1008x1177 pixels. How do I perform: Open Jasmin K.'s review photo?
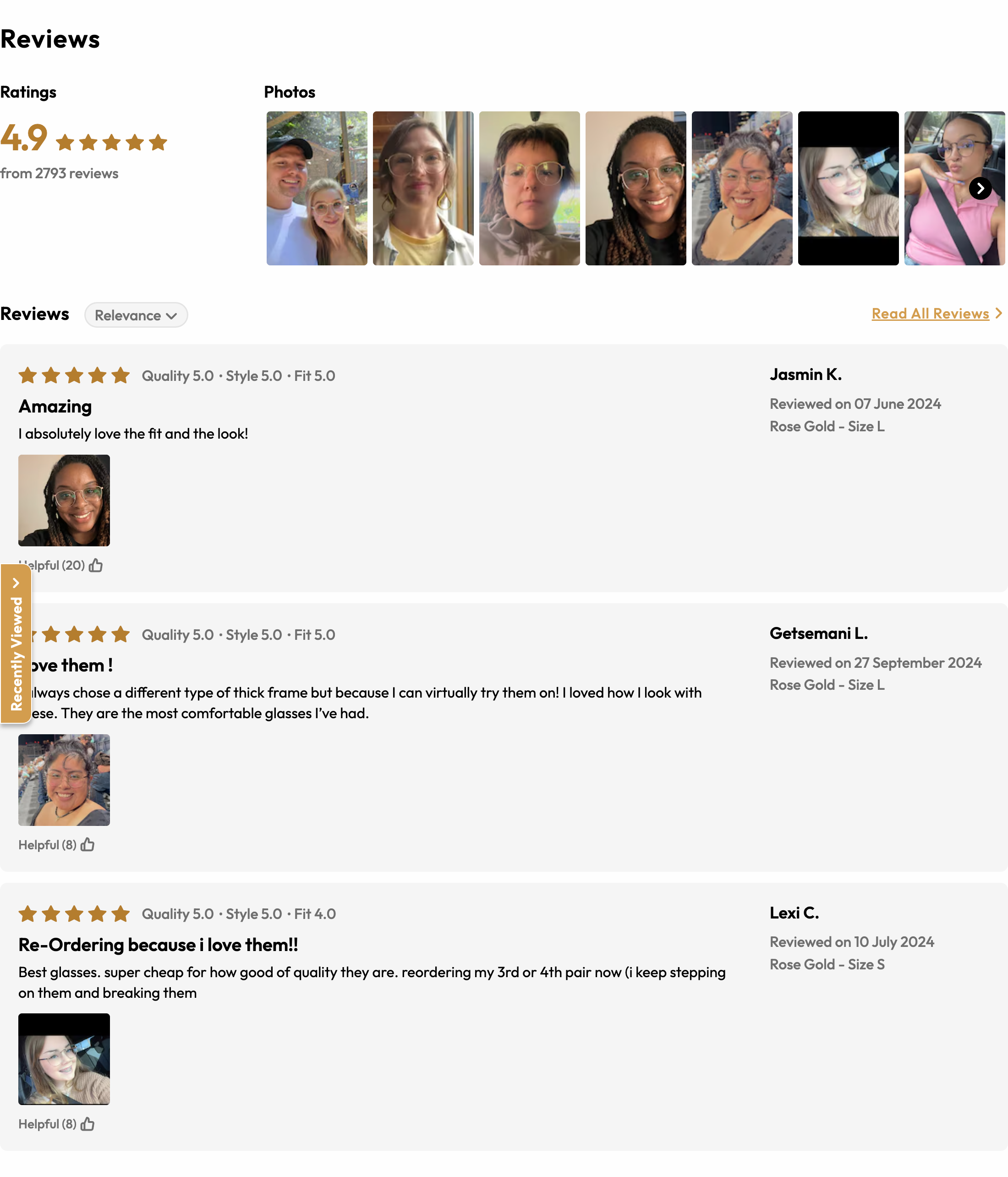[x=64, y=500]
